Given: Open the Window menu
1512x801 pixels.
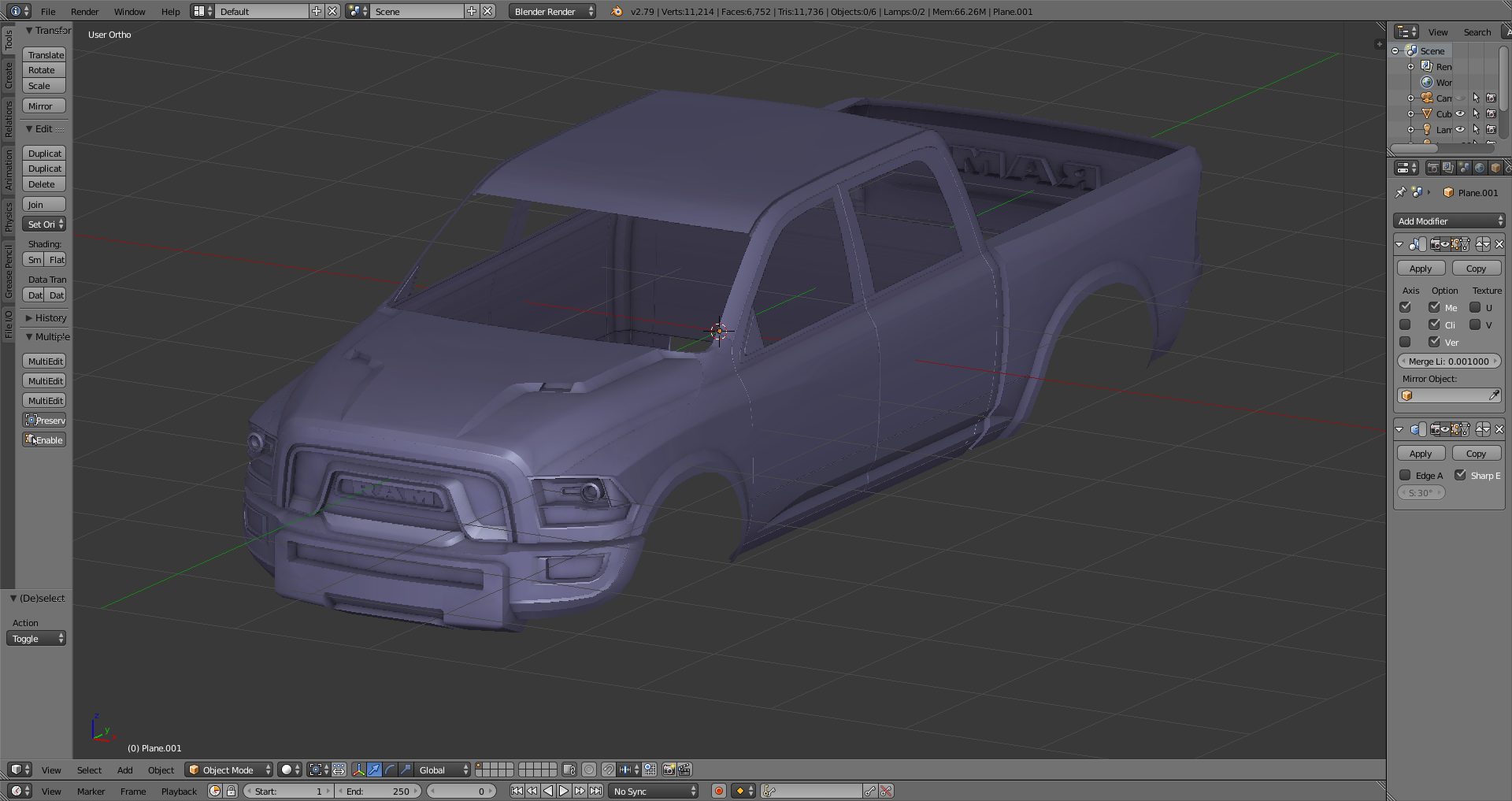Looking at the screenshot, I should (x=129, y=11).
